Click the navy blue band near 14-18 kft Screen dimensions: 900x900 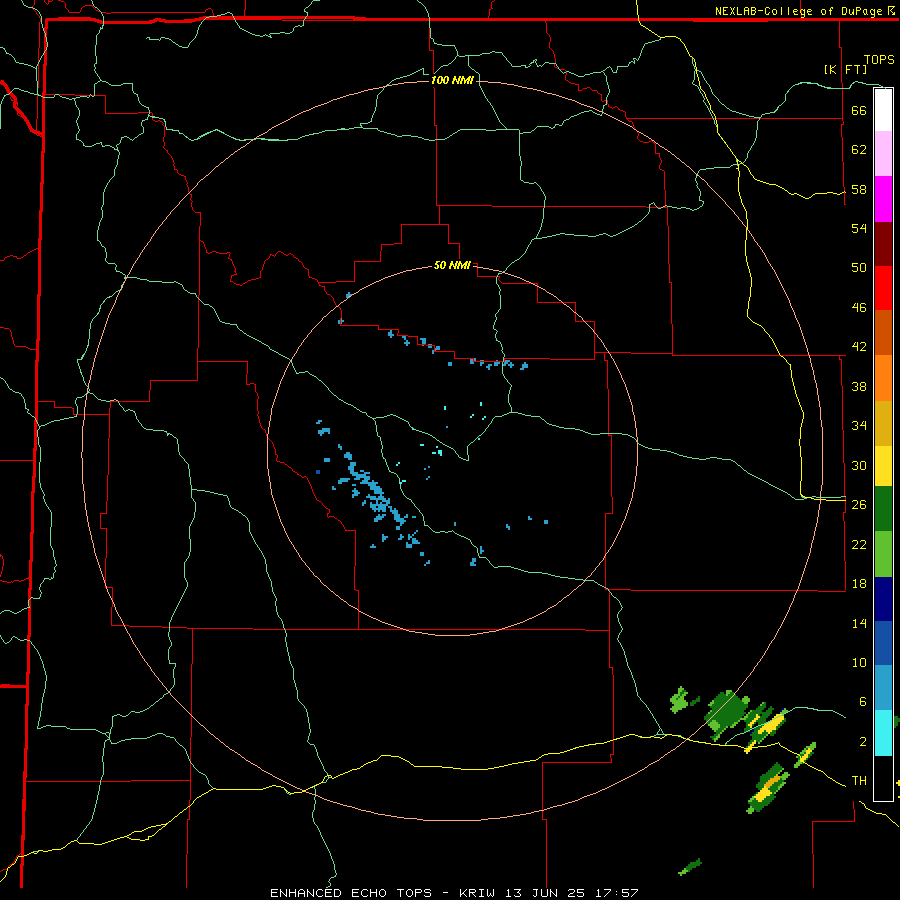coord(883,599)
